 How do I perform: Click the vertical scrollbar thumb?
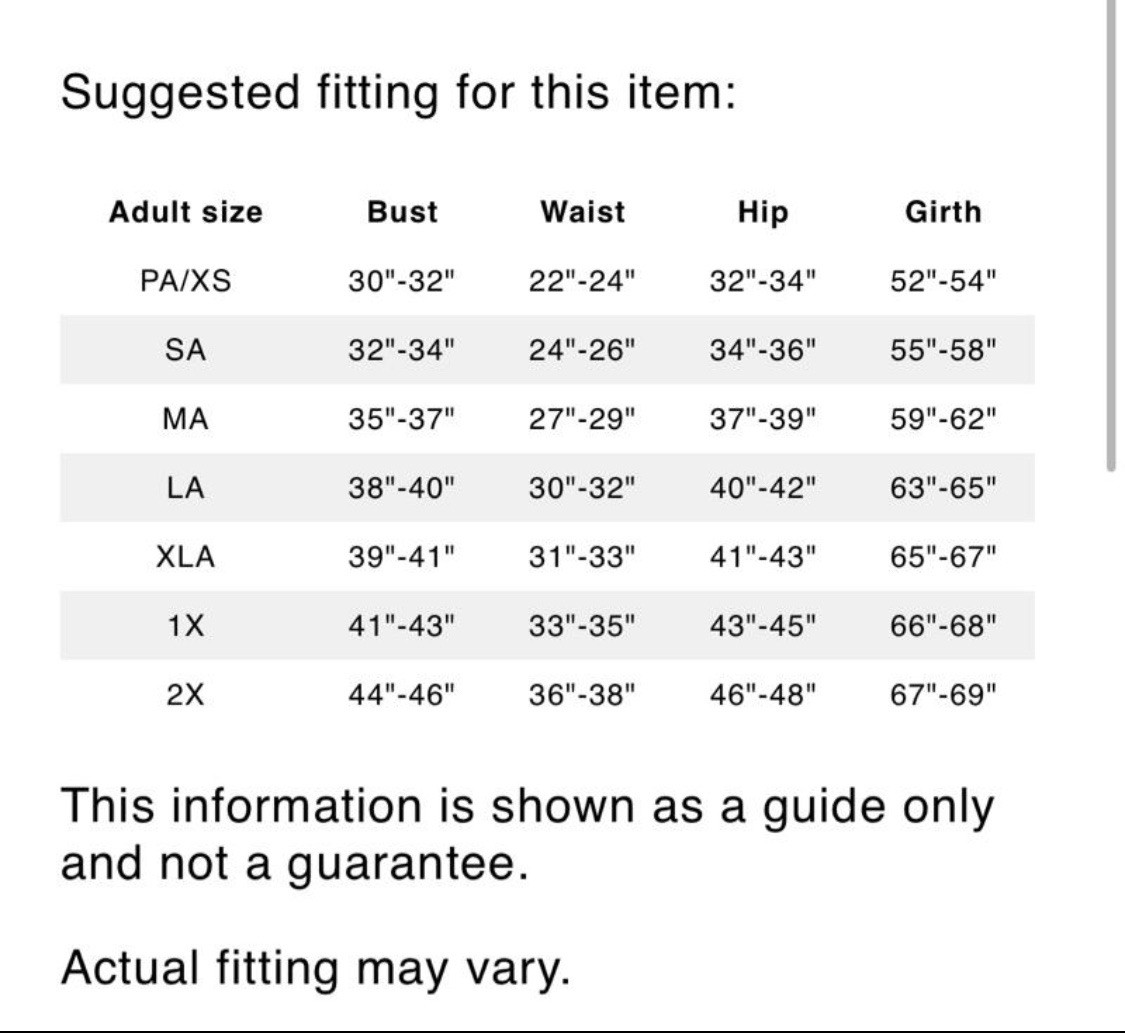(x=1111, y=233)
